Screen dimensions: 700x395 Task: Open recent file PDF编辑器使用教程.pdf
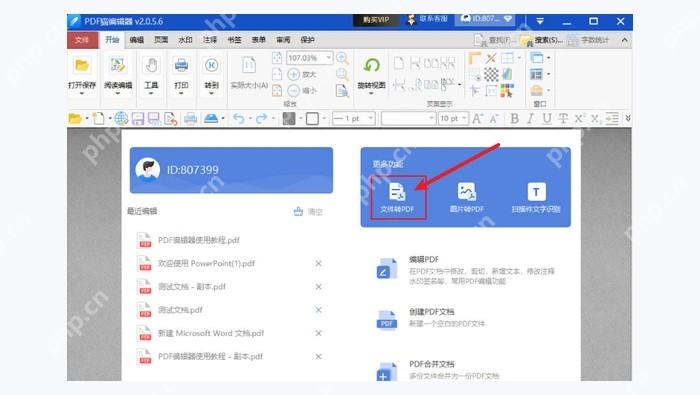pyautogui.click(x=199, y=240)
